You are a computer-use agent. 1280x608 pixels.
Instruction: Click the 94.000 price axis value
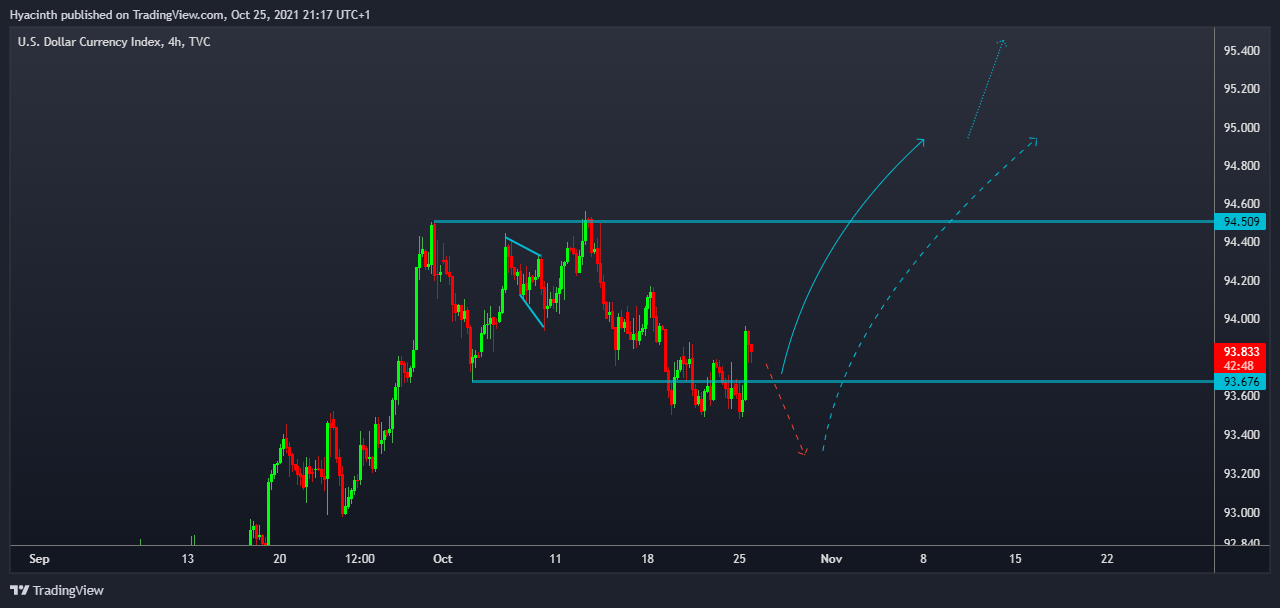(1241, 319)
